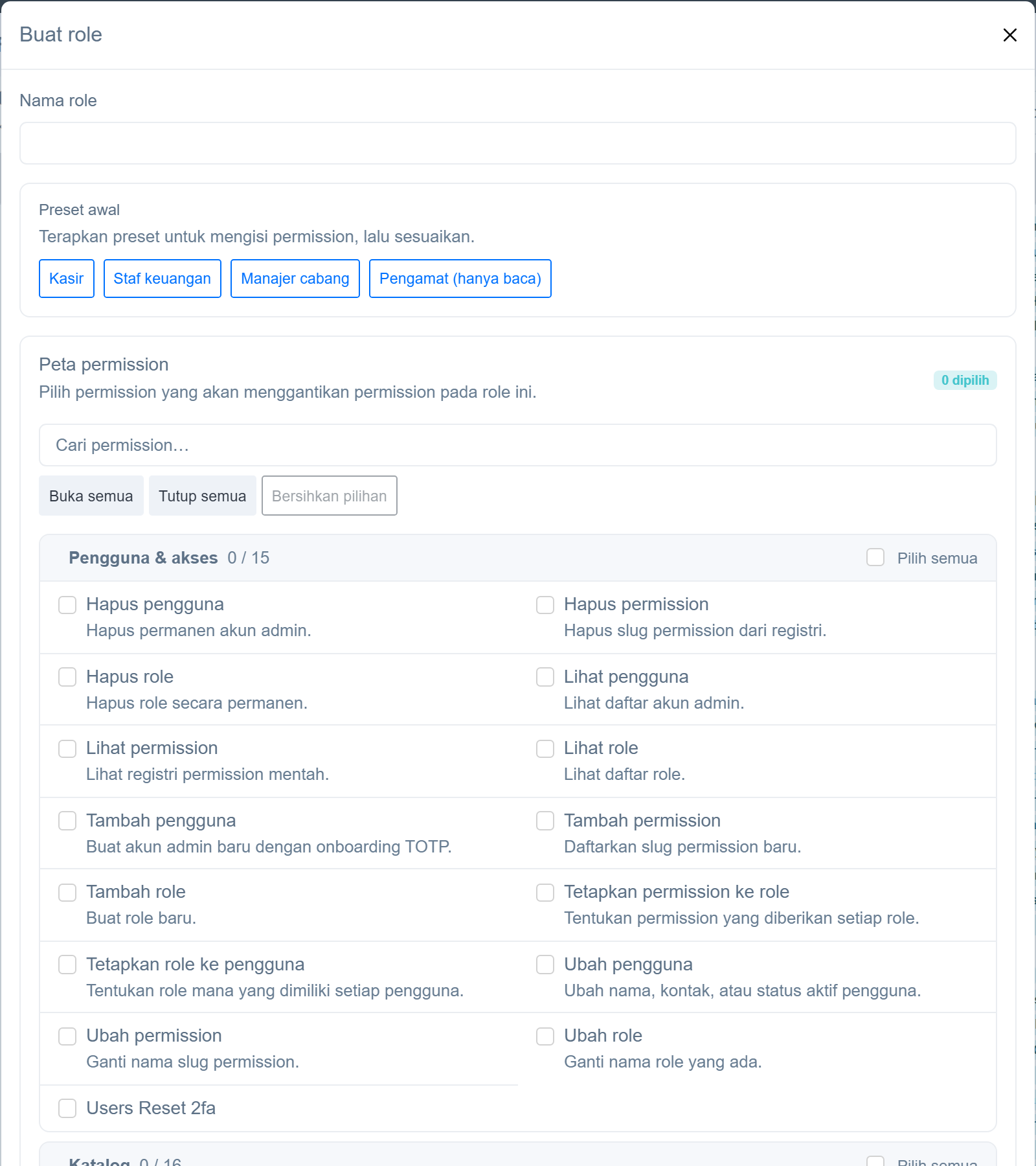This screenshot has width=1036, height=1166.
Task: Select the Tambah pengguna checkbox
Action: [x=67, y=821]
